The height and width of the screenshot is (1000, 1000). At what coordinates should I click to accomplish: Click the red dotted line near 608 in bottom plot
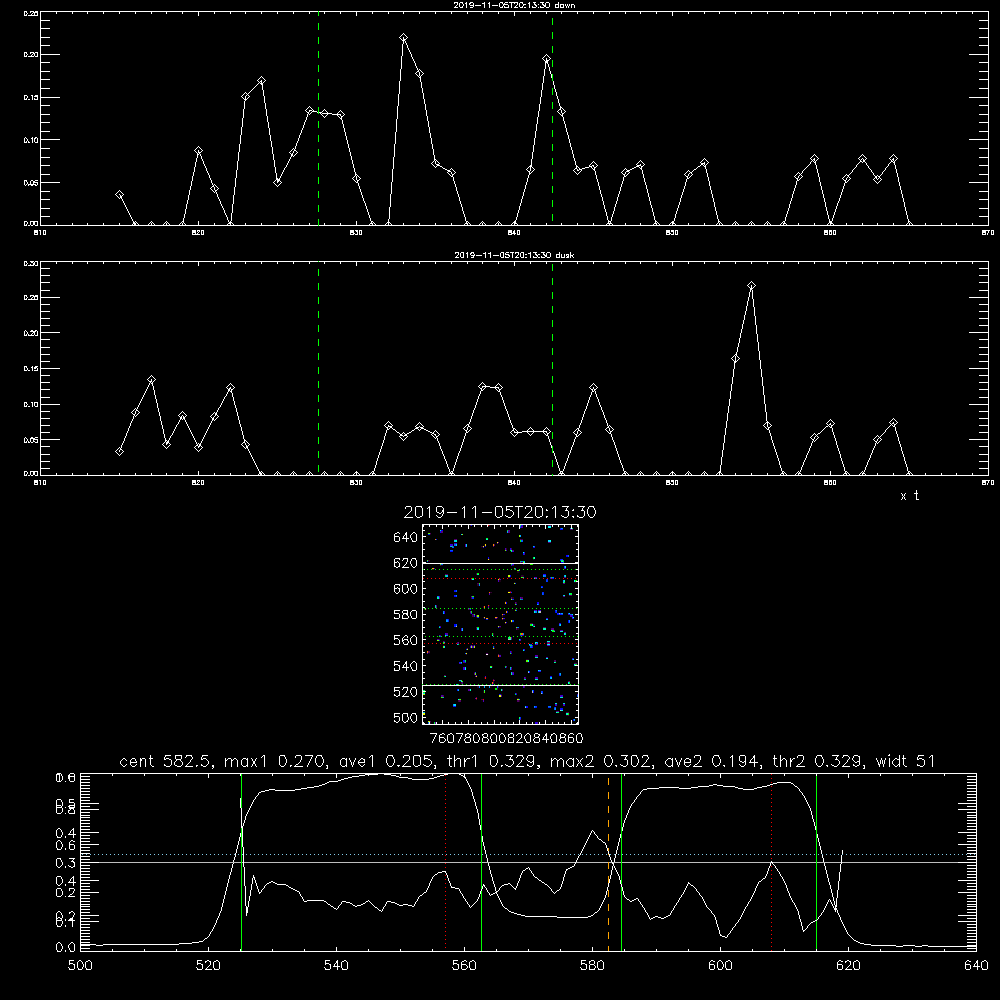tap(772, 862)
